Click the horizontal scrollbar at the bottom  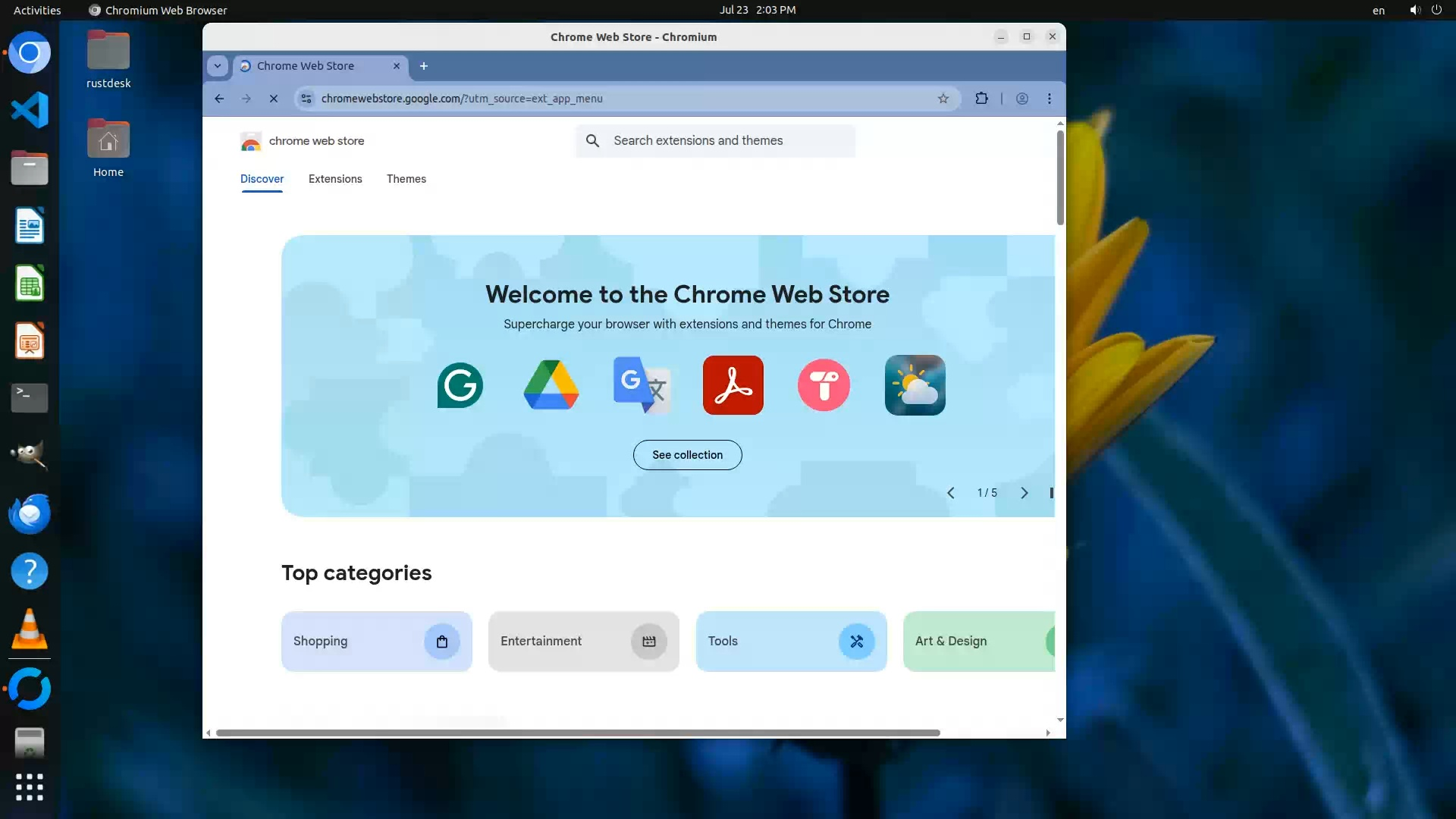coord(576,733)
